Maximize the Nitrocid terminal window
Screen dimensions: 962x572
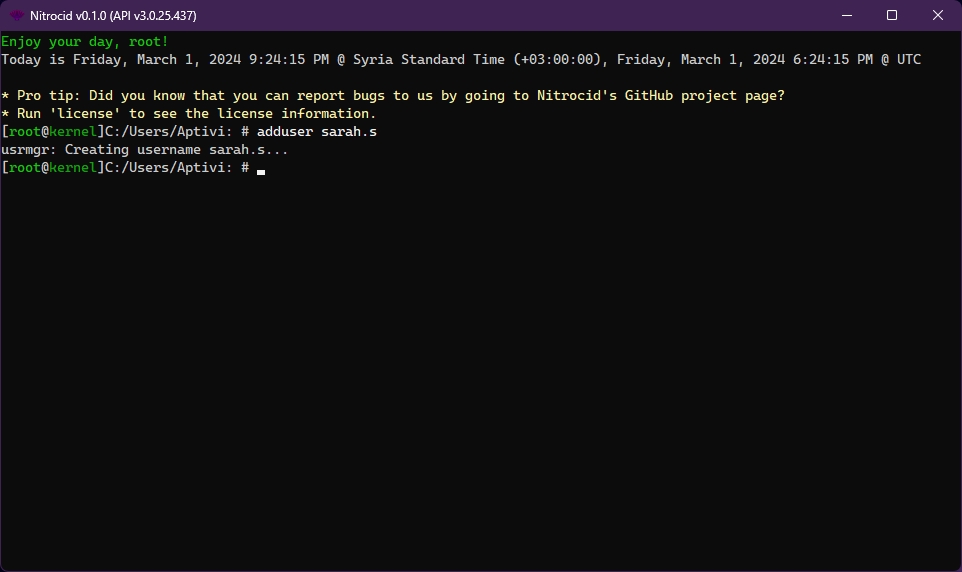click(892, 15)
